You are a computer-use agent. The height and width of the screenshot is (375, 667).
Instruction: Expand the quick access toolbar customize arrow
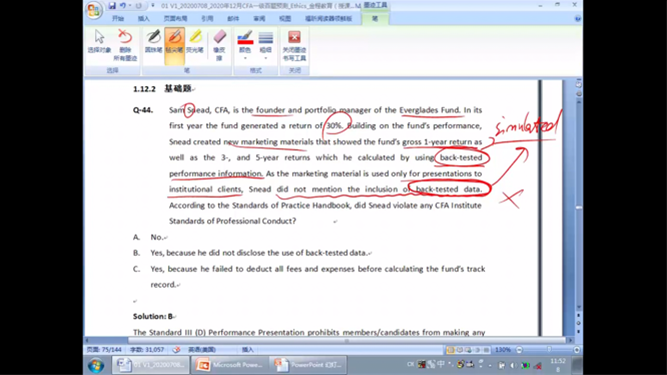153,6
